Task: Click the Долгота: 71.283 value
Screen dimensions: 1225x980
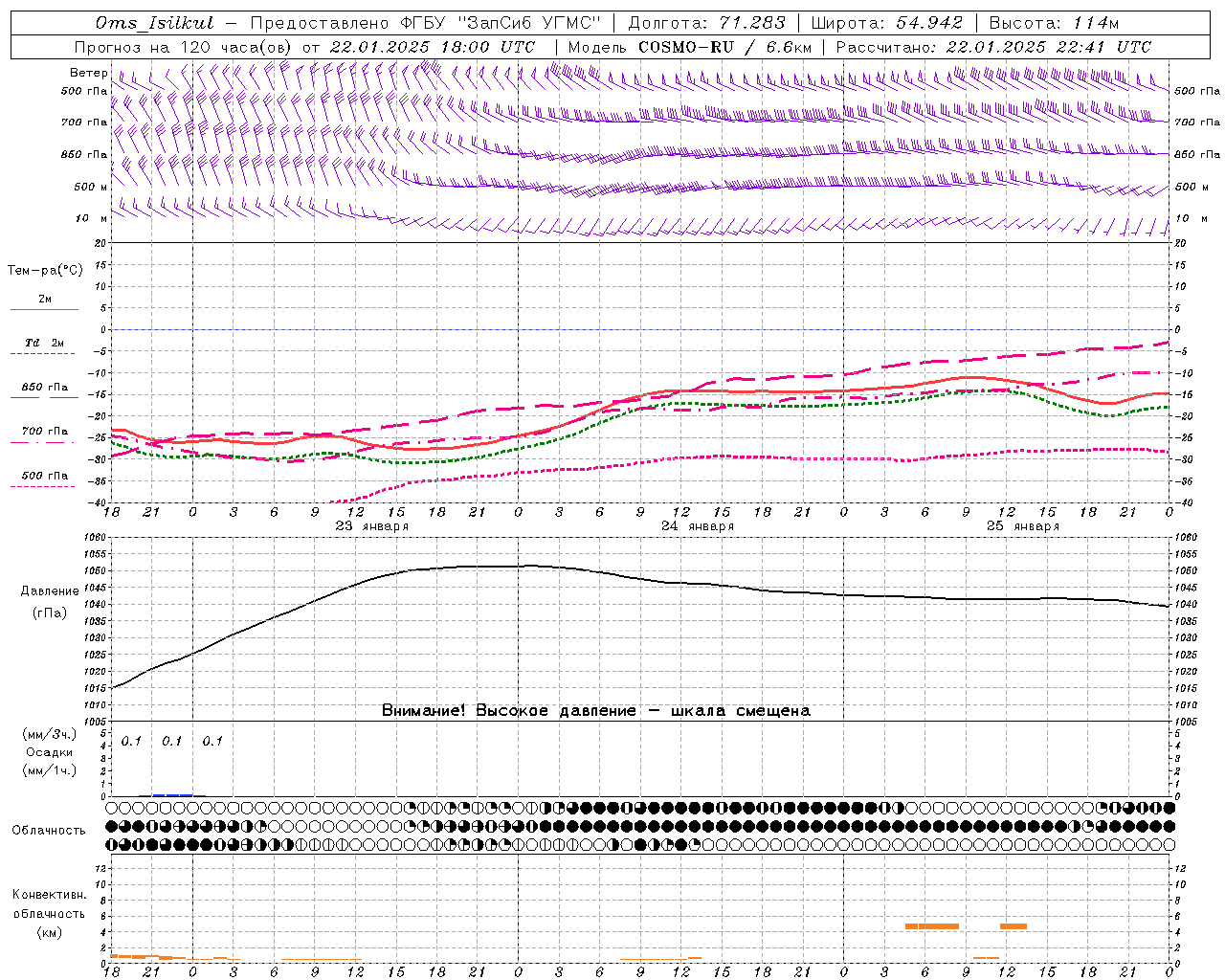Action: coord(706,23)
